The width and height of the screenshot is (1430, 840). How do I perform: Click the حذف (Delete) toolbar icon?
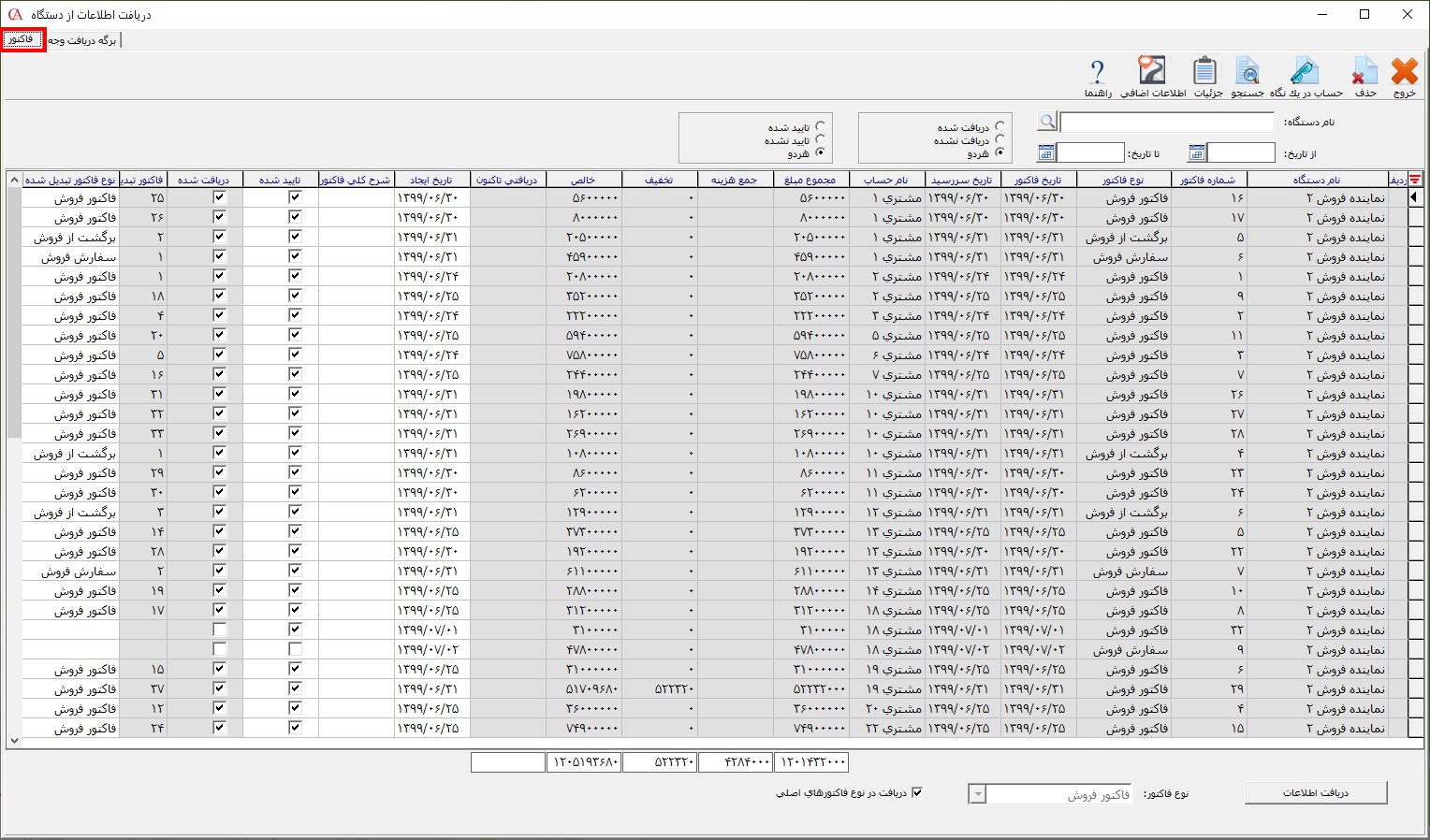tap(1364, 73)
